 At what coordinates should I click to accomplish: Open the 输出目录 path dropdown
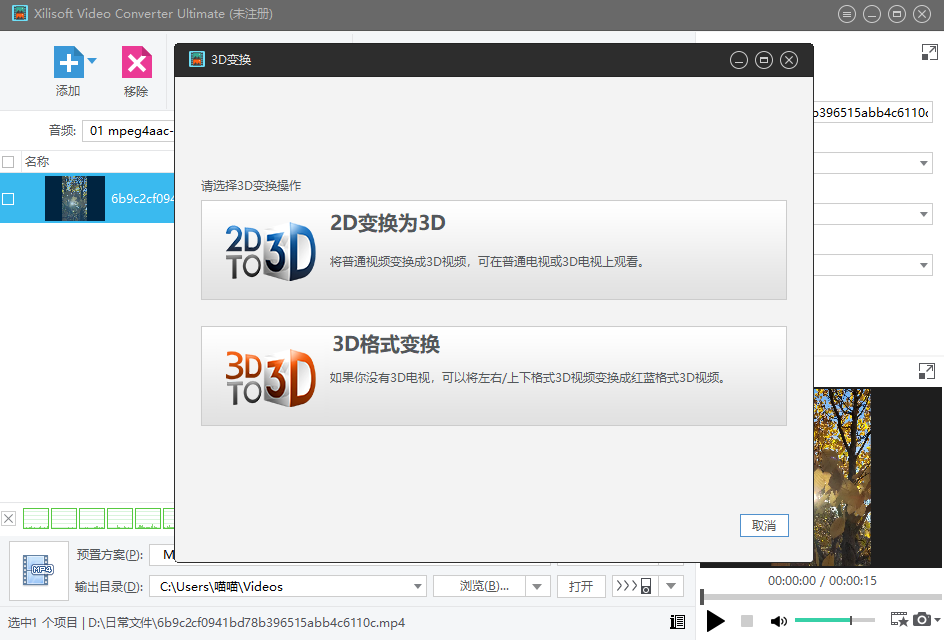[418, 586]
